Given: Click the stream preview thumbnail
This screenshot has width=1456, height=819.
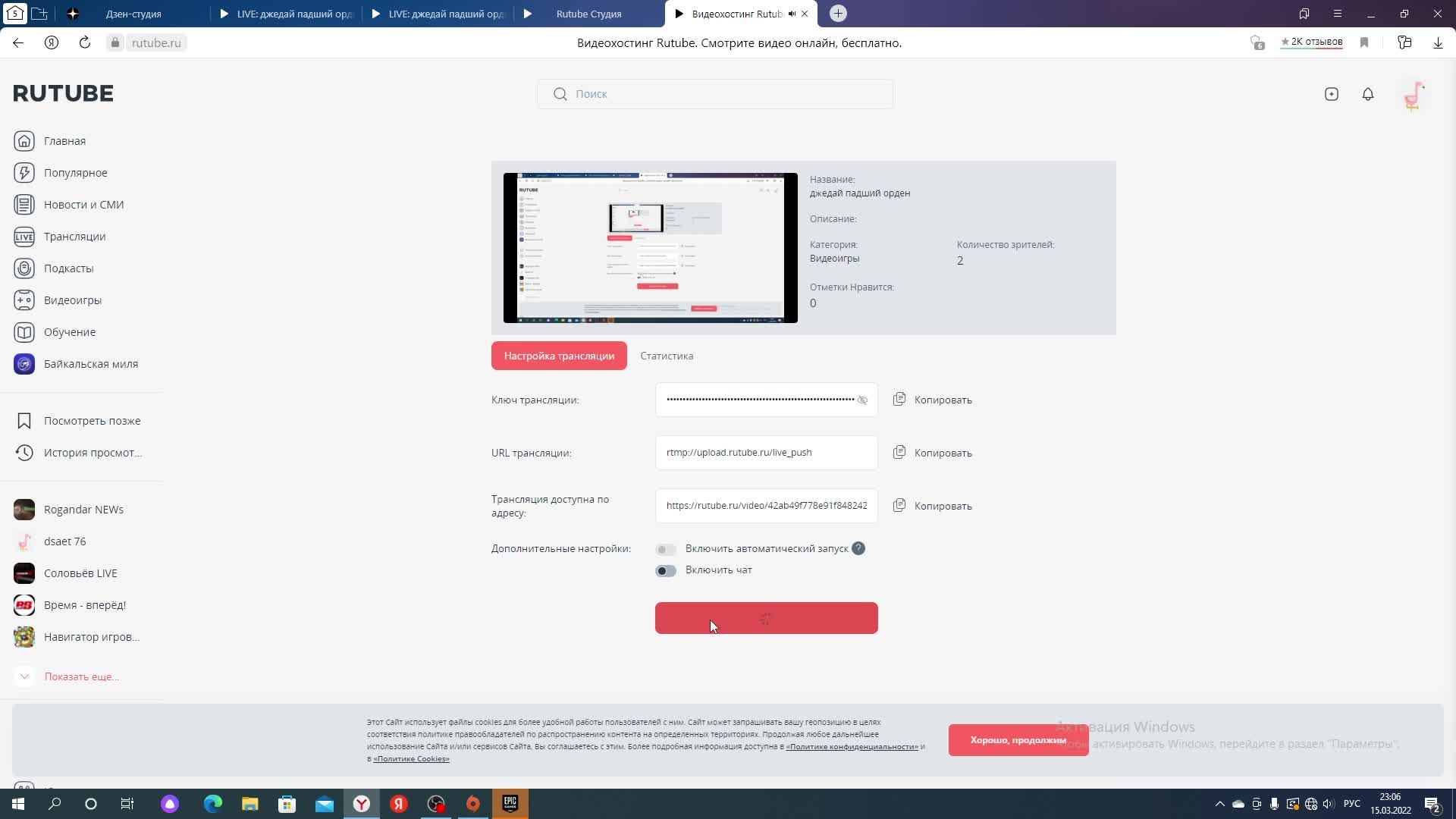Looking at the screenshot, I should (x=650, y=248).
